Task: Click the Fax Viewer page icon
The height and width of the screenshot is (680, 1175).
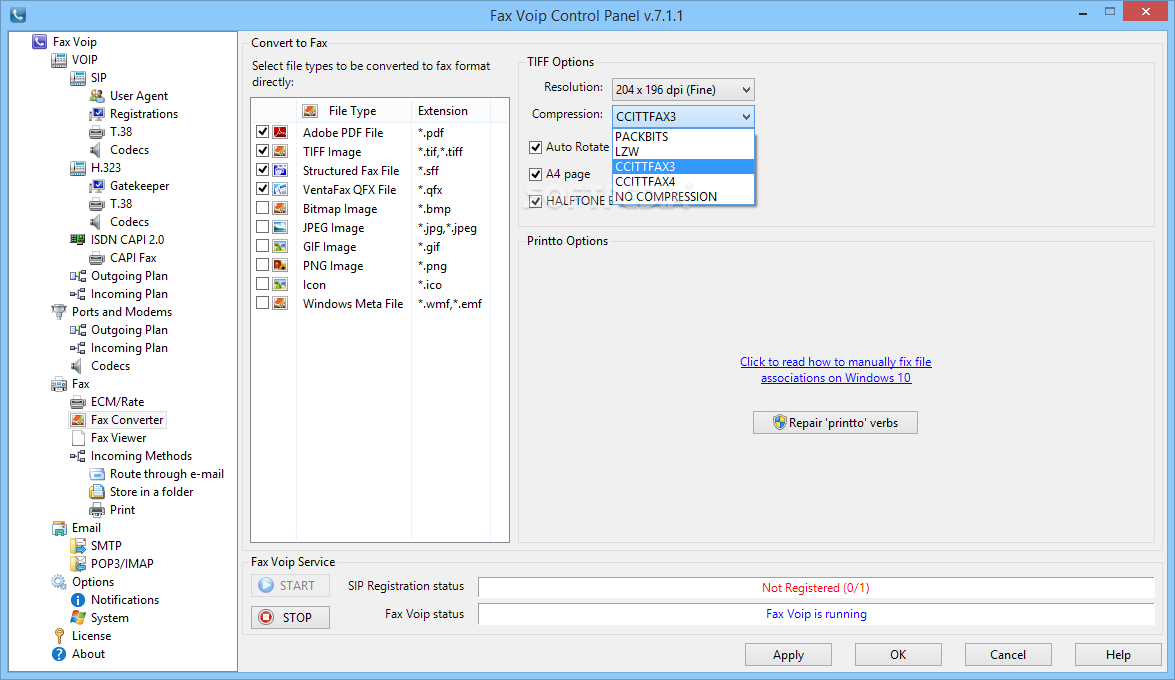Action: (77, 438)
